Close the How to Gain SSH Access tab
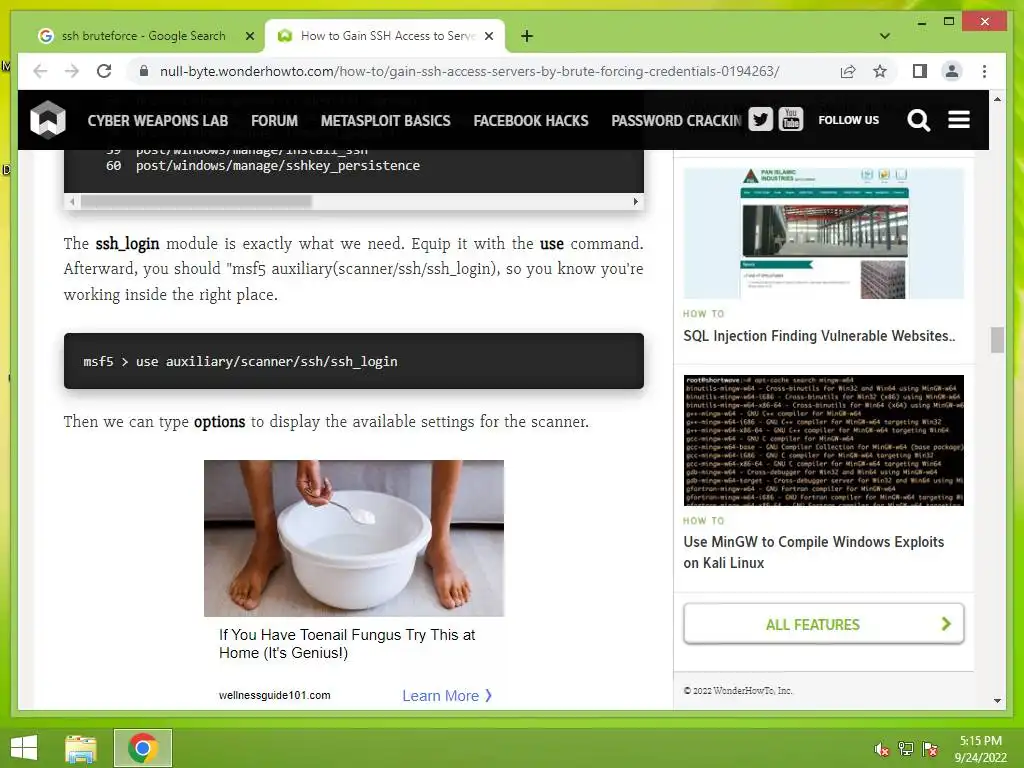This screenshot has height=768, width=1024. click(x=488, y=36)
